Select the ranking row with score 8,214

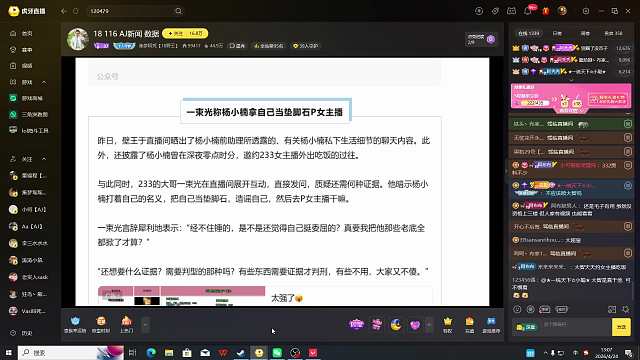coord(571,71)
